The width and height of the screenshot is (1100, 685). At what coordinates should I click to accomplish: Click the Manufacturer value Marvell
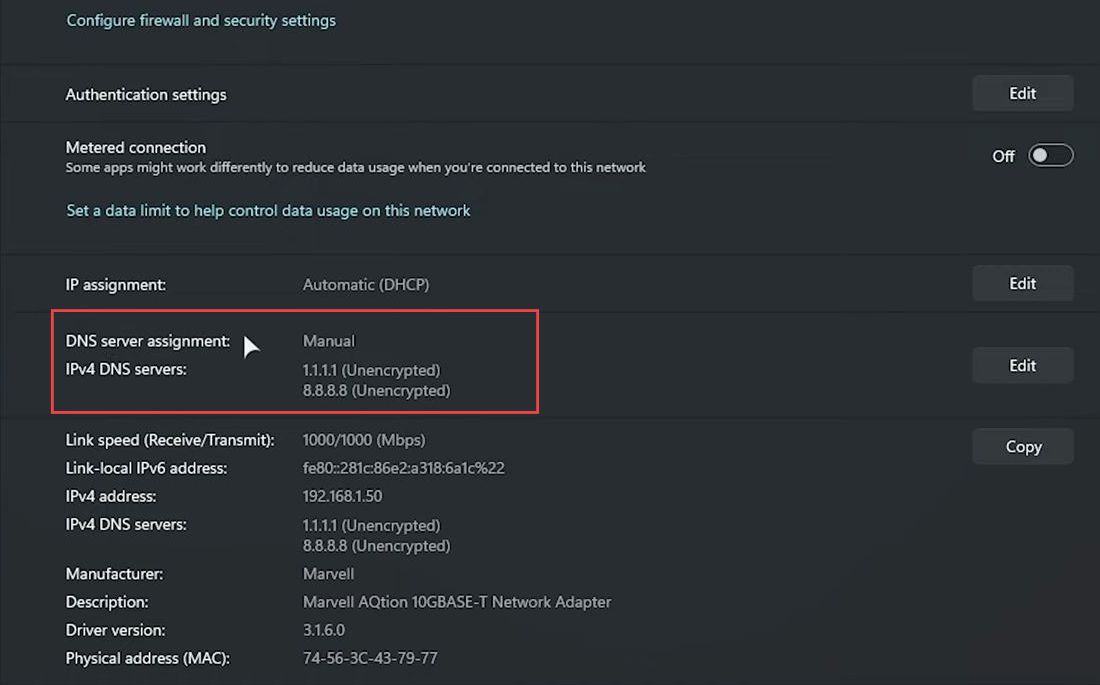coord(328,574)
